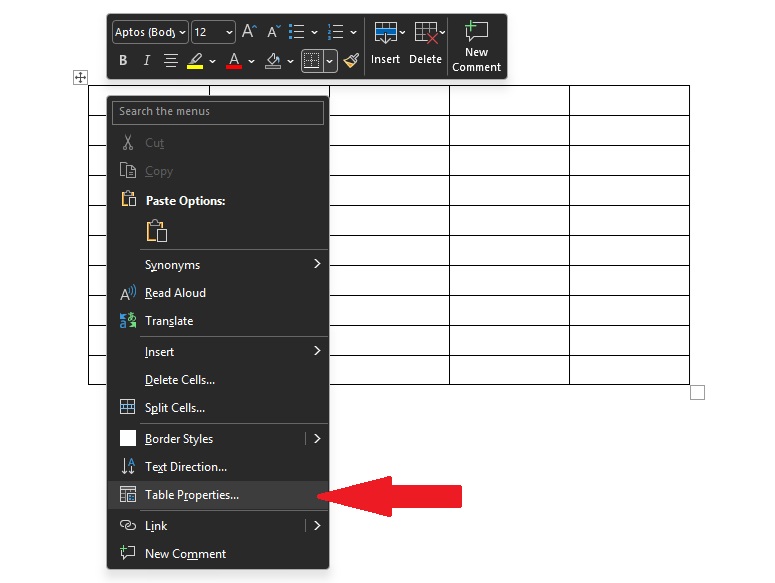Choose the Keep Source Formatting paste icon
The height and width of the screenshot is (583, 775).
pyautogui.click(x=157, y=231)
